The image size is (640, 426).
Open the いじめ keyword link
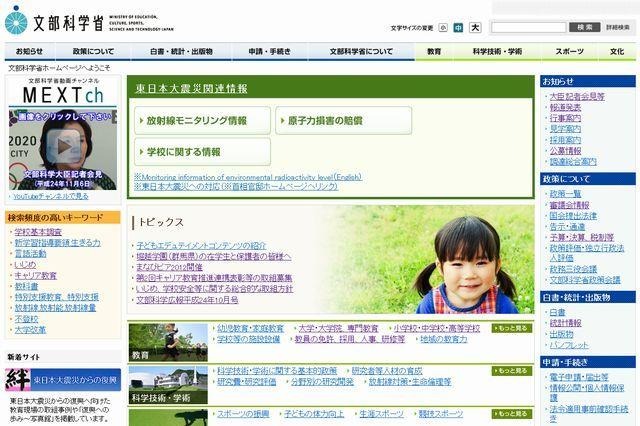(x=25, y=264)
